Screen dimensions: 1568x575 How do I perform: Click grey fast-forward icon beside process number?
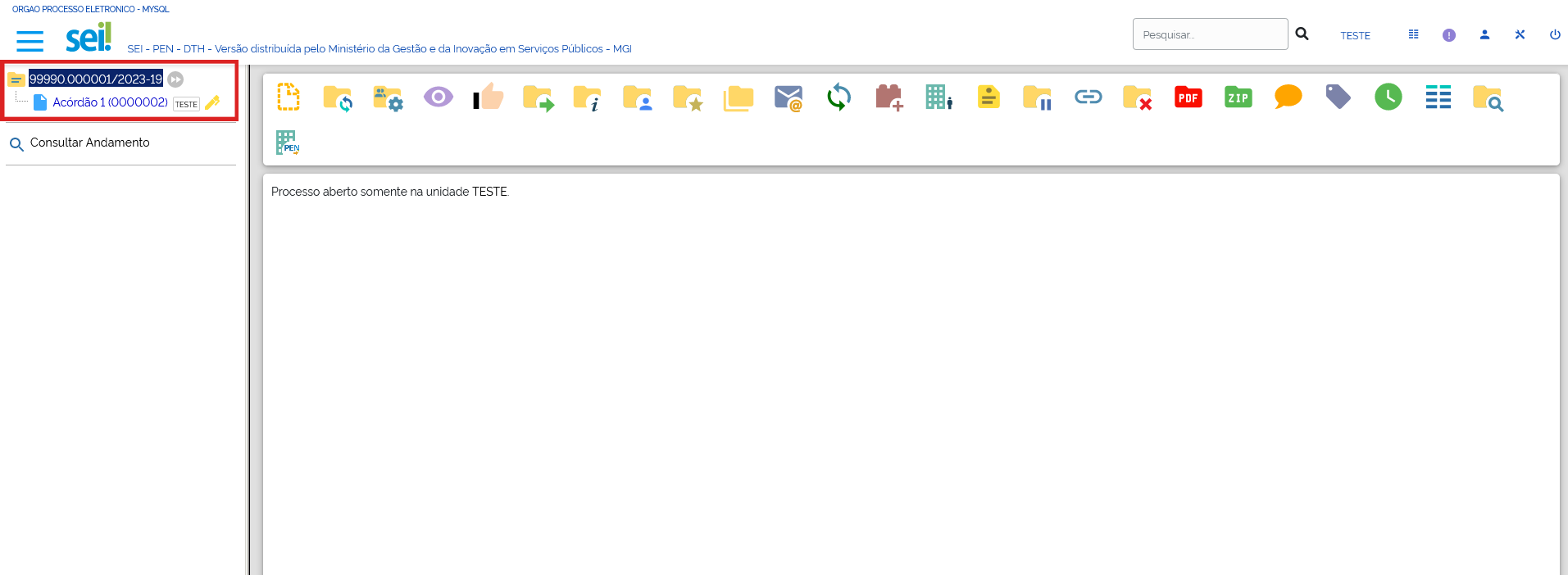coord(175,79)
